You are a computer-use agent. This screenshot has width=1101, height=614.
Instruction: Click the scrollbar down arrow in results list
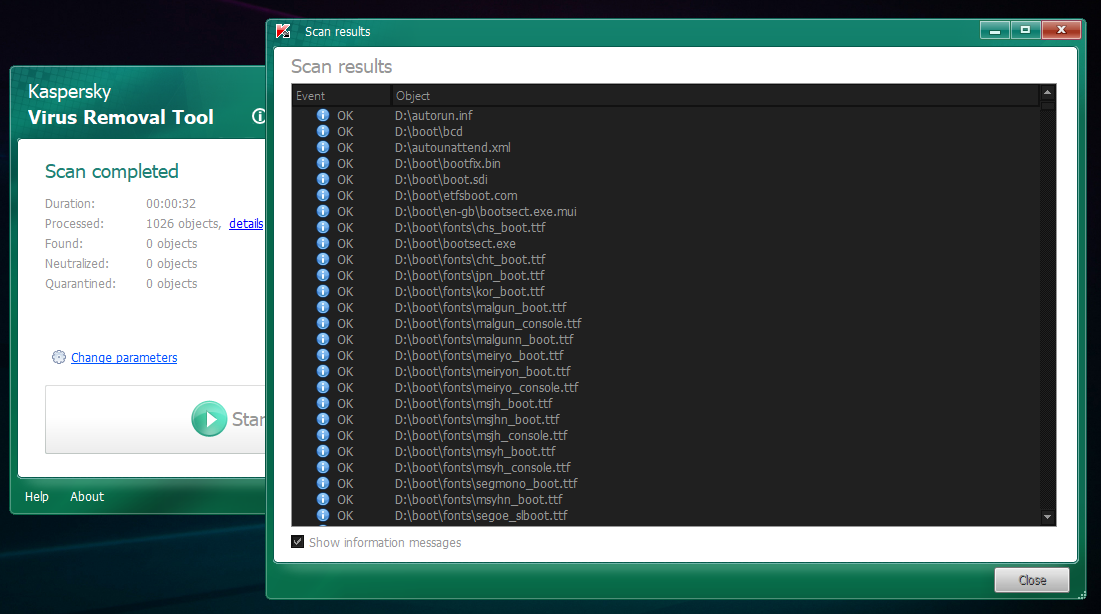tap(1048, 517)
